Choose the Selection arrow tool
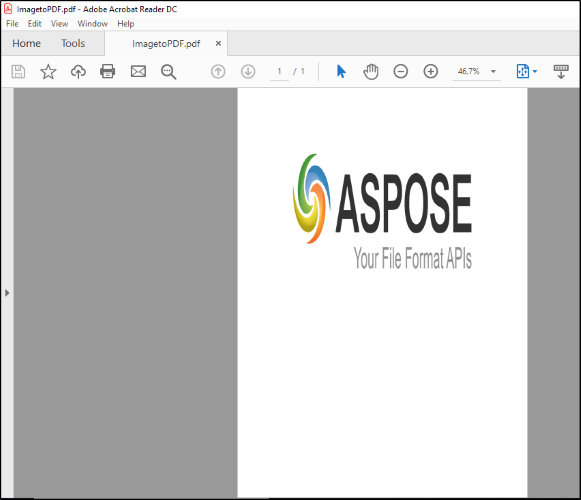The height and width of the screenshot is (500, 581). tap(341, 71)
